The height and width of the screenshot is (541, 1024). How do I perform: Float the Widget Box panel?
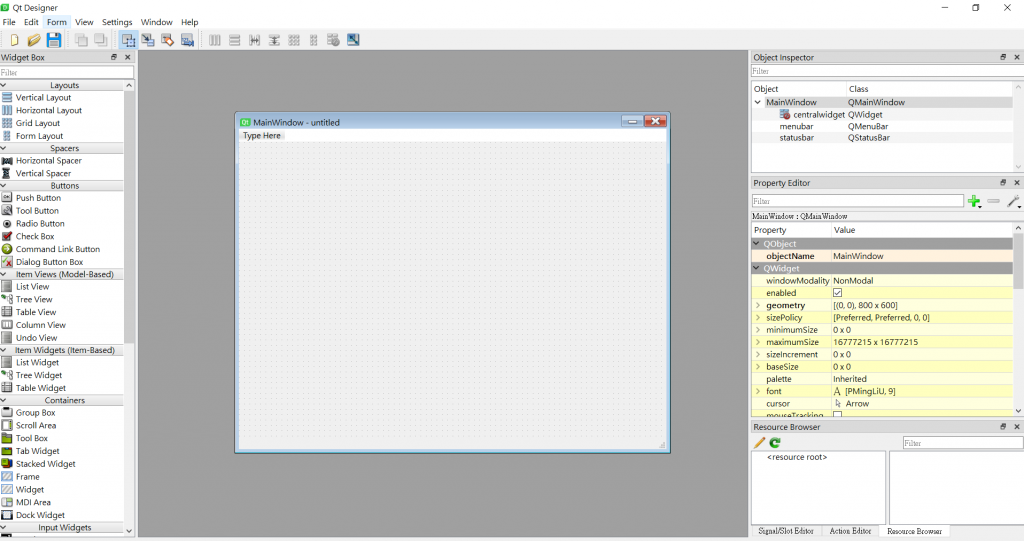pos(114,57)
